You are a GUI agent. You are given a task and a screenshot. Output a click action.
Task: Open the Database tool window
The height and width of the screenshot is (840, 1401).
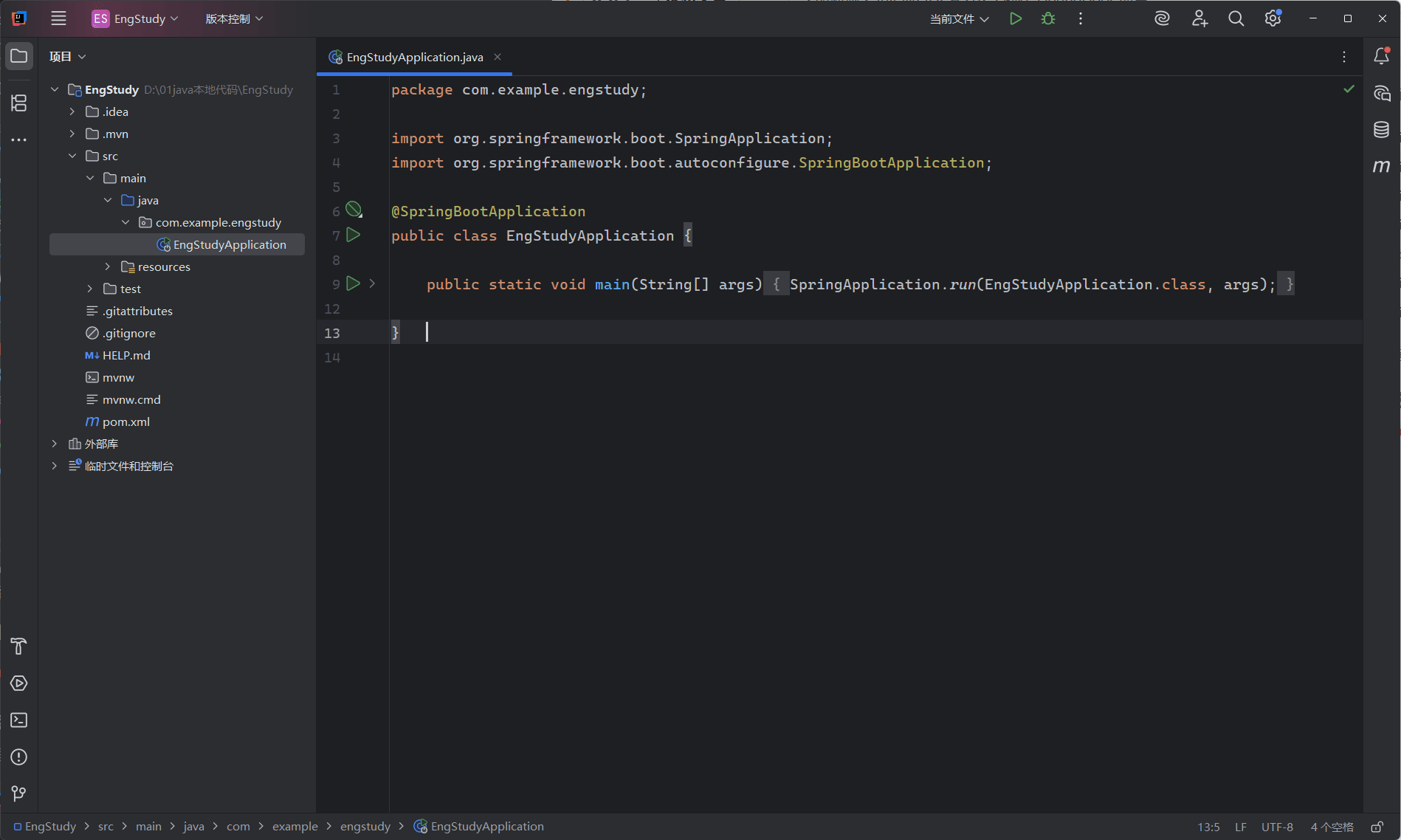coord(1382,130)
